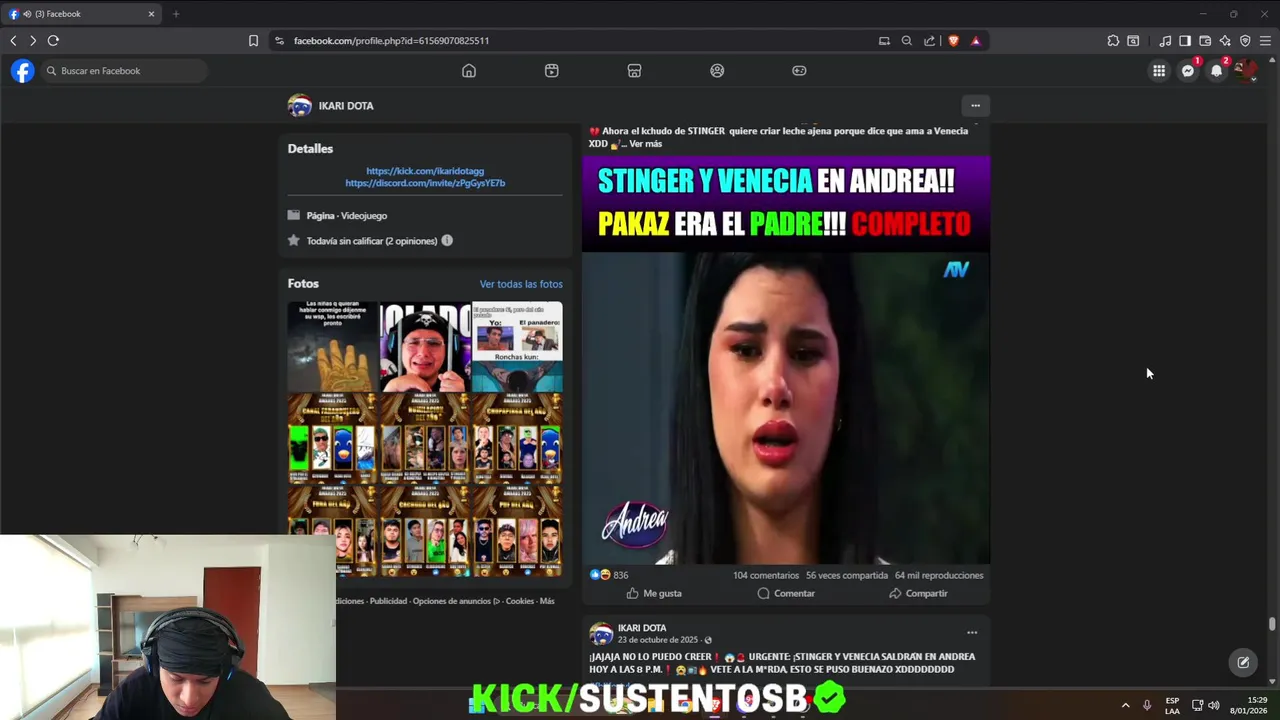
Task: Open the discord.com invite link
Action: 425,183
